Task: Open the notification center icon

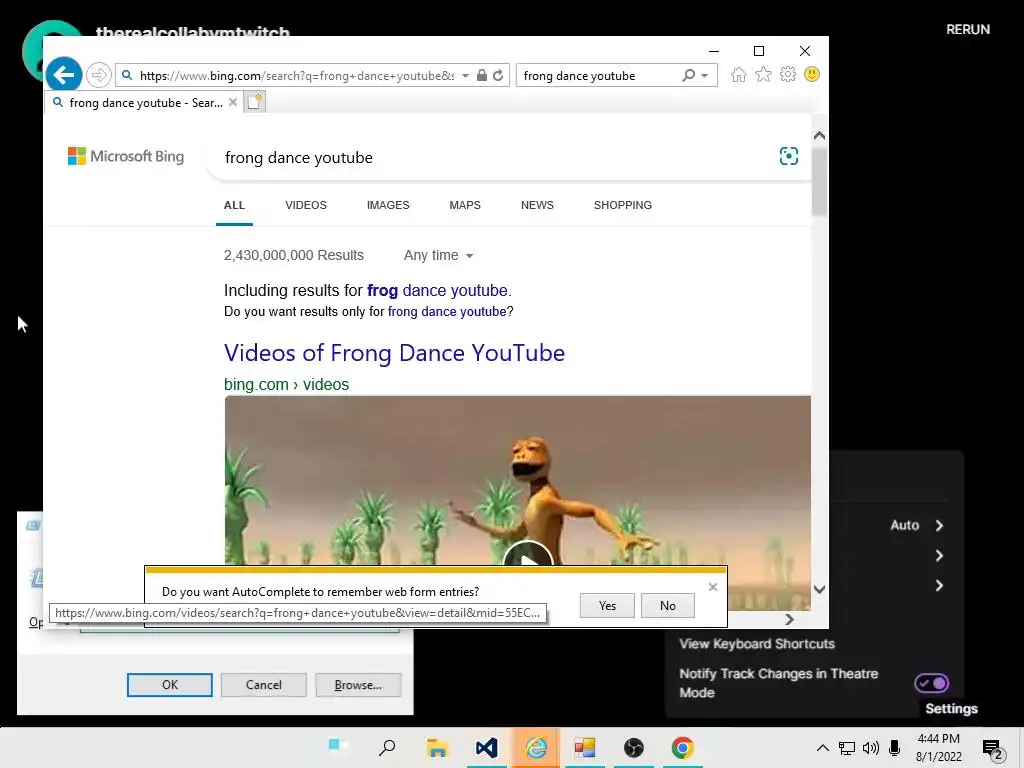Action: coord(993,749)
